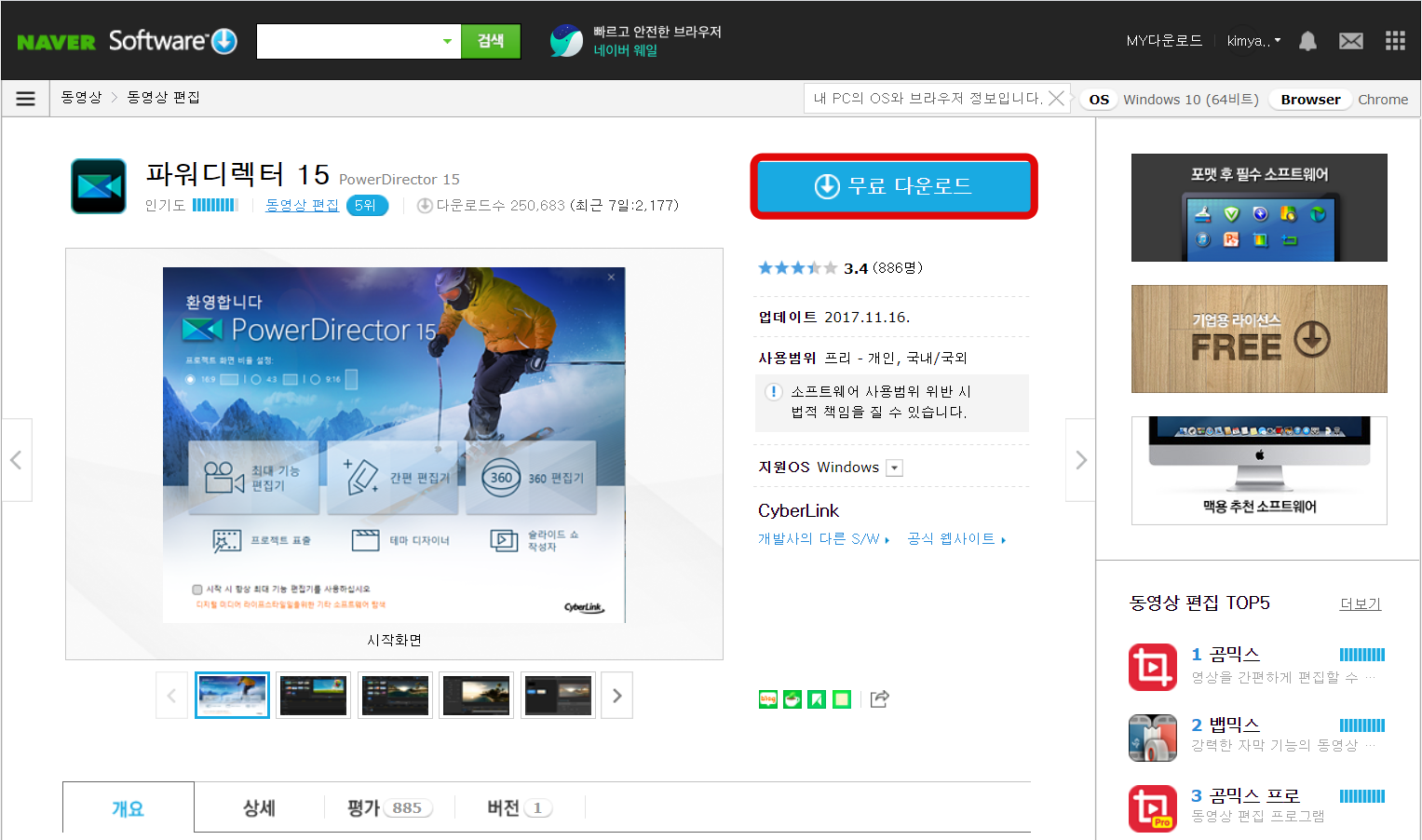Open 공식 웹사이트 link
Viewport: 1422px width, 840px height.
click(956, 539)
